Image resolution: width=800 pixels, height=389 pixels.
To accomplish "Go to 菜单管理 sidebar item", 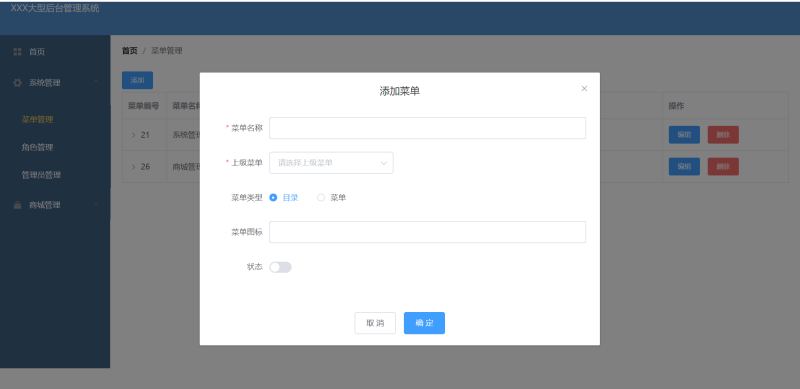I will pyautogui.click(x=37, y=119).
